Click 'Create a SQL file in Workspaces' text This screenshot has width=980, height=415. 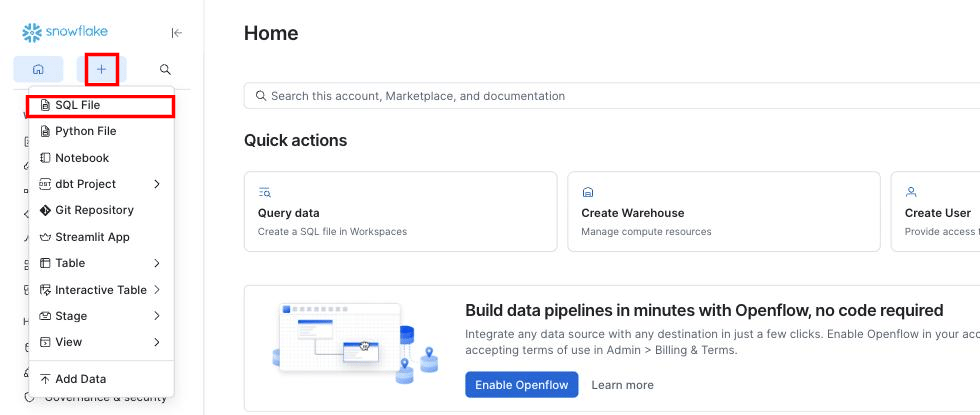[332, 231]
